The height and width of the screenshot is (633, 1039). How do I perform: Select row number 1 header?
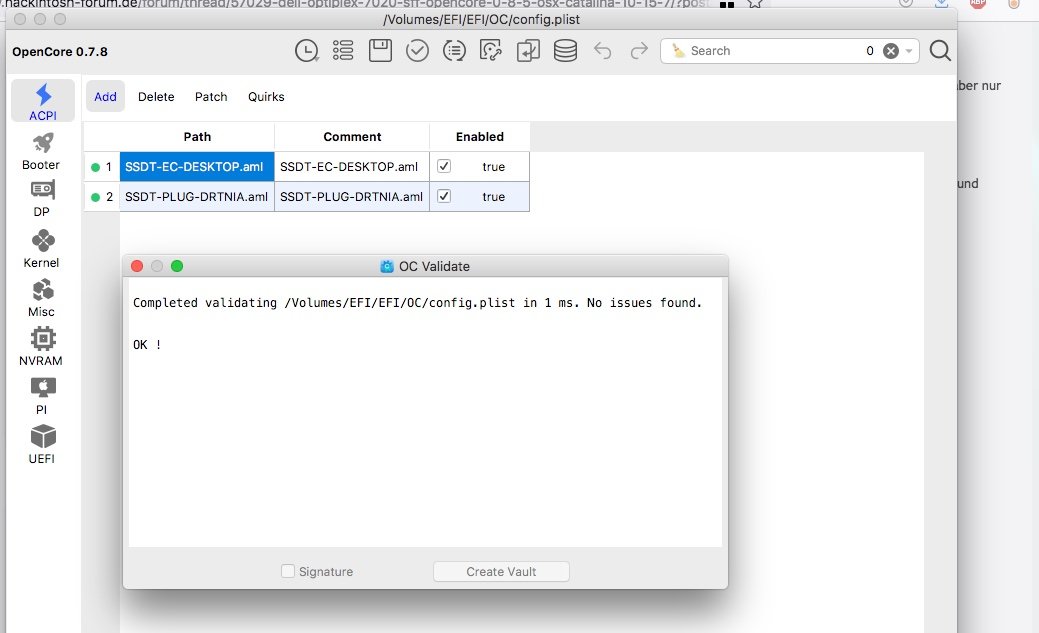pos(102,166)
